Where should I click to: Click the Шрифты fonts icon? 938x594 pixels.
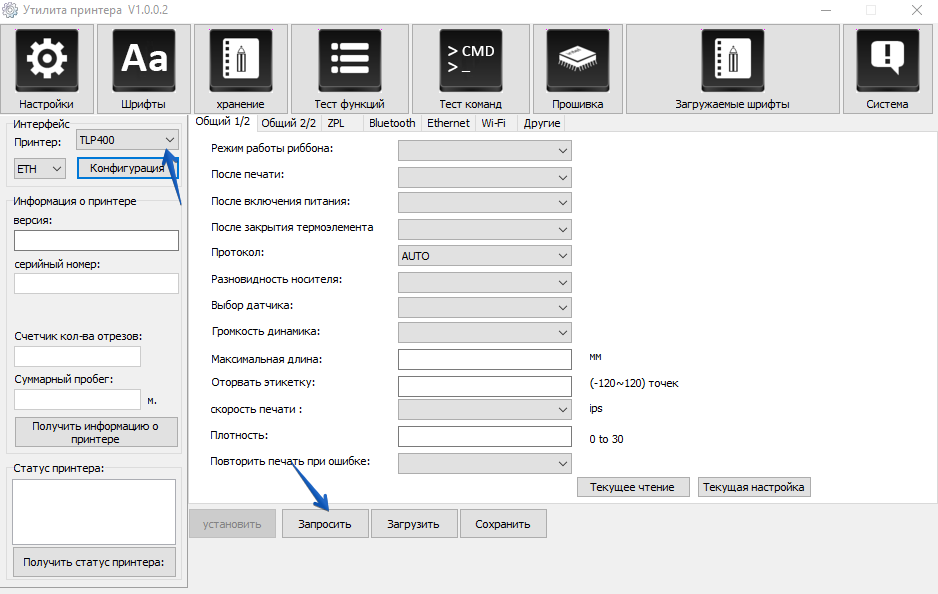(143, 60)
